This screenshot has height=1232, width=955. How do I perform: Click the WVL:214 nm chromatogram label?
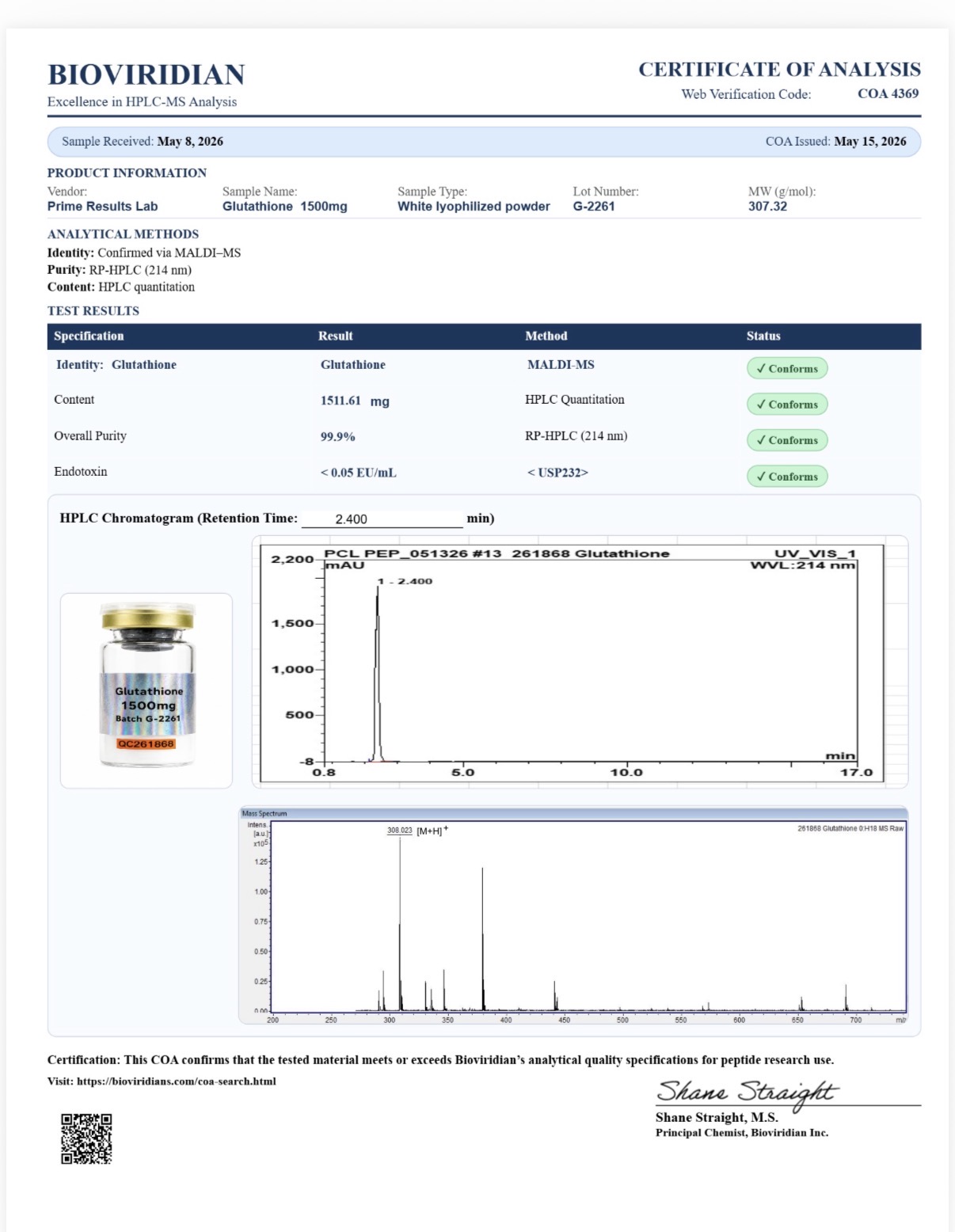click(803, 565)
